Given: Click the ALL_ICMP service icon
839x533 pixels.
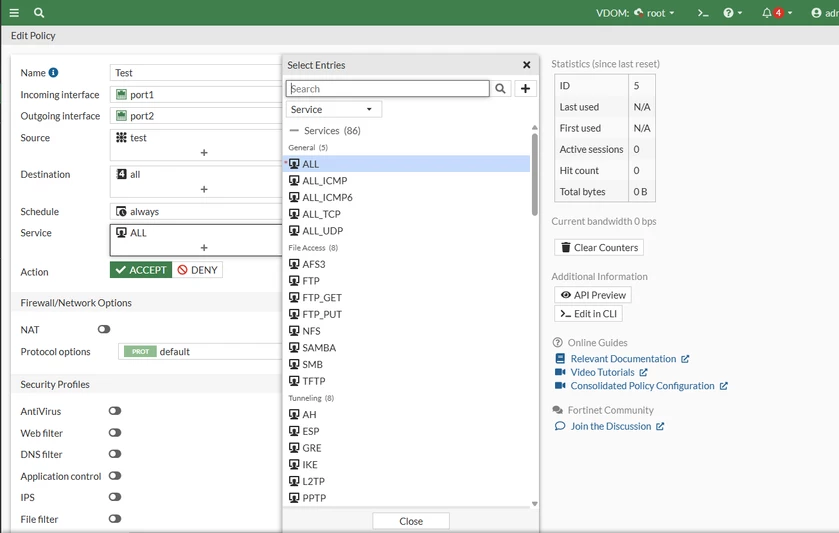Looking at the screenshot, I should point(294,180).
